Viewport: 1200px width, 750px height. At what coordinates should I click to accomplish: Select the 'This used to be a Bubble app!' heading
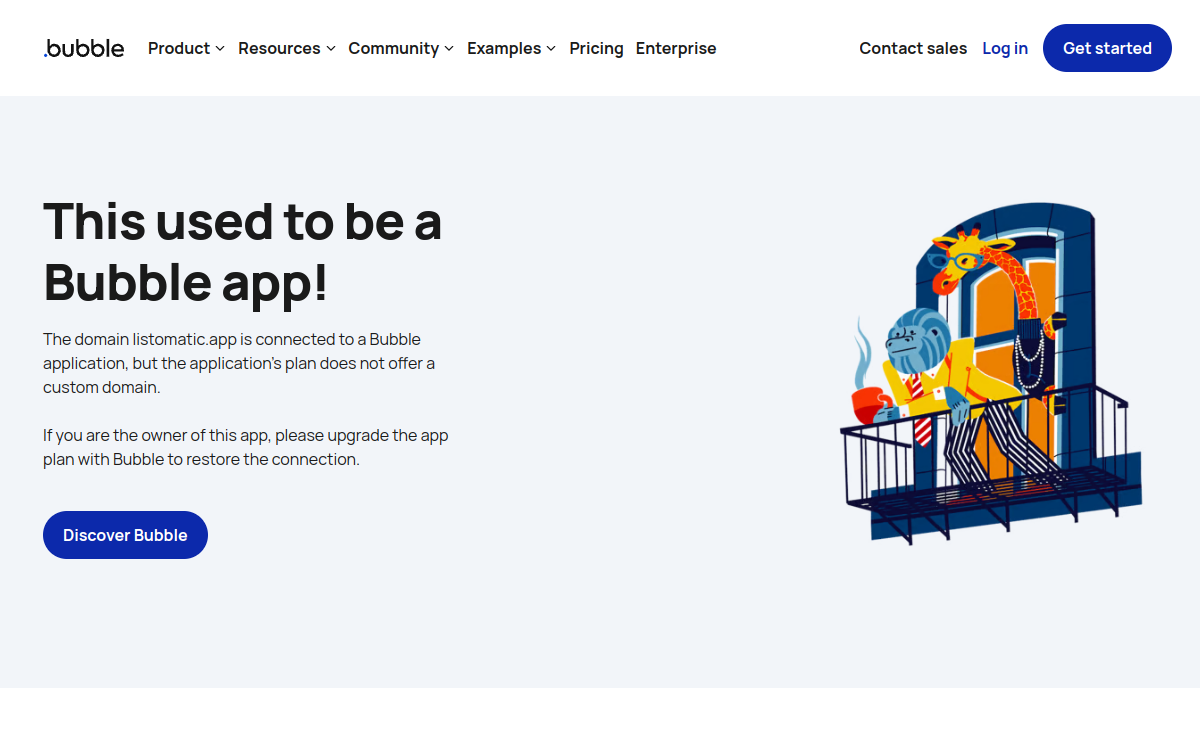(x=243, y=251)
